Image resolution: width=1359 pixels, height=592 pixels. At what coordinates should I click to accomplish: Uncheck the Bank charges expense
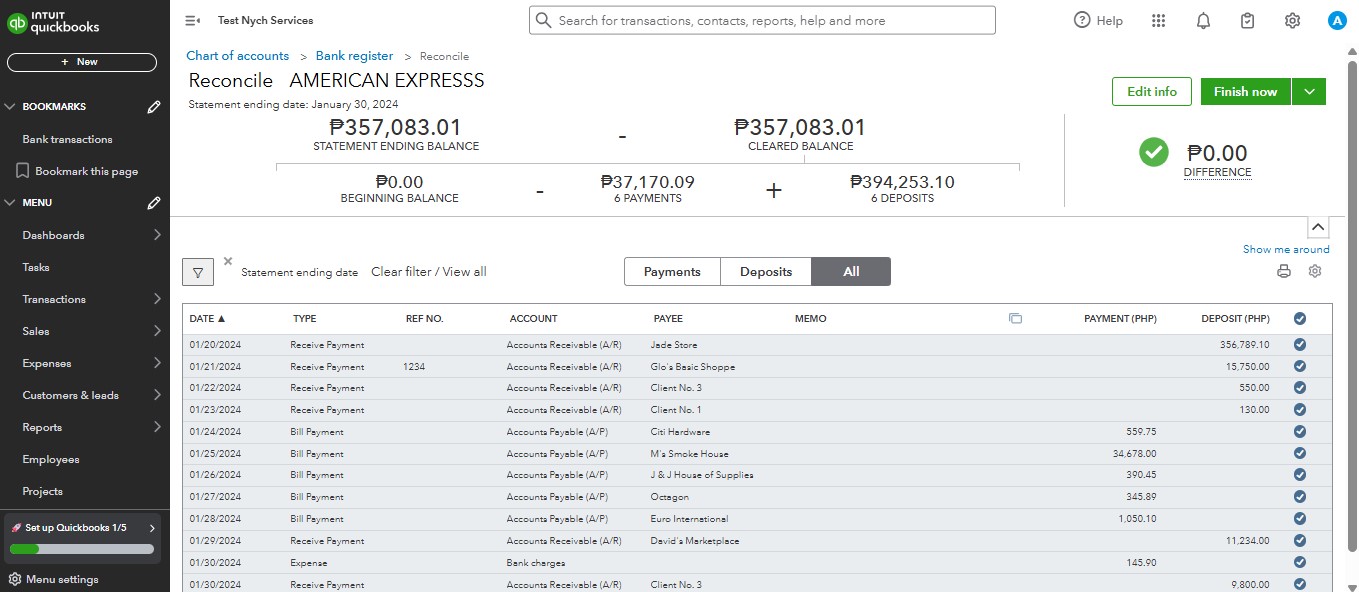pyautogui.click(x=1300, y=562)
